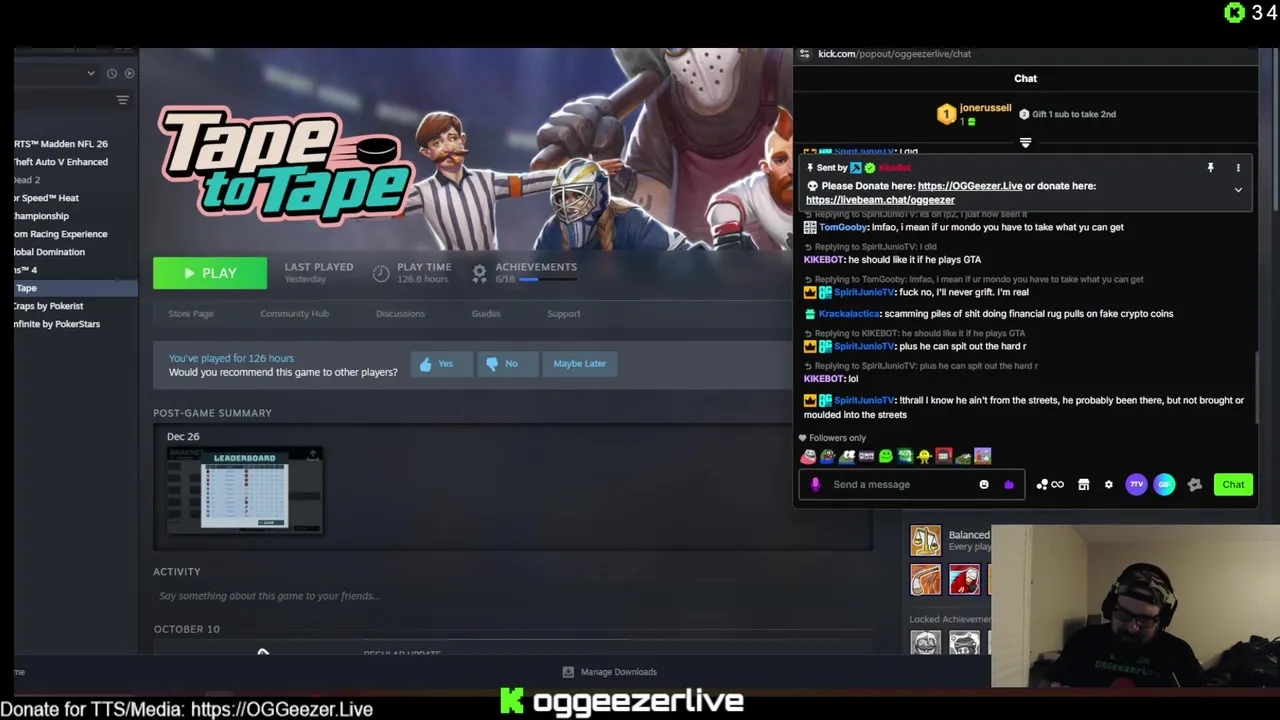Viewport: 1280px width, 720px height.
Task: Click the red achievement icon next to basketball
Action: (x=964, y=580)
